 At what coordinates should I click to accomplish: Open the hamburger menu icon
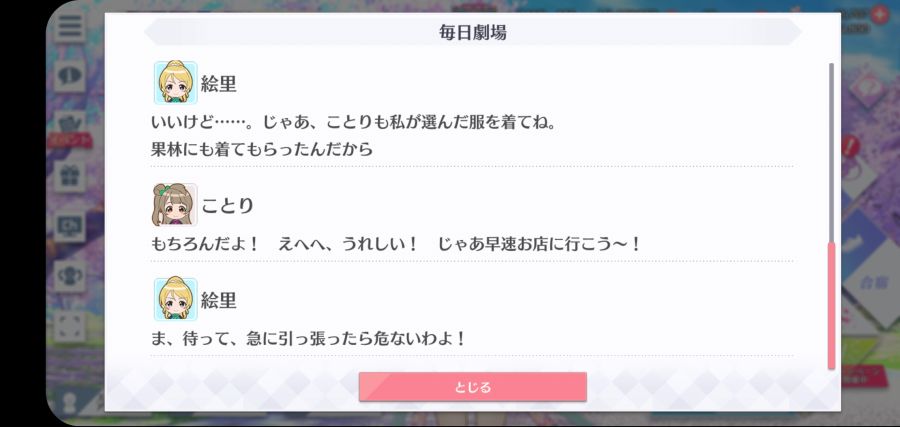(70, 26)
